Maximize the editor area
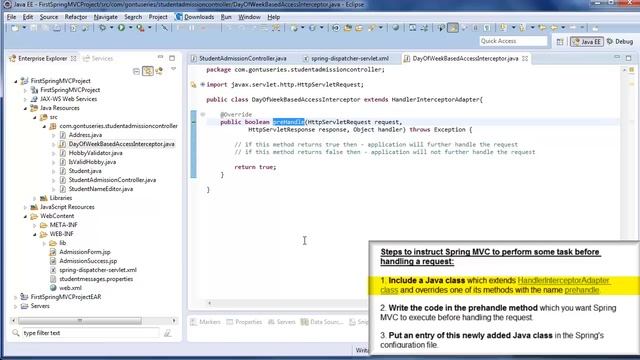Viewport: 640px width, 360px height. coord(629,58)
